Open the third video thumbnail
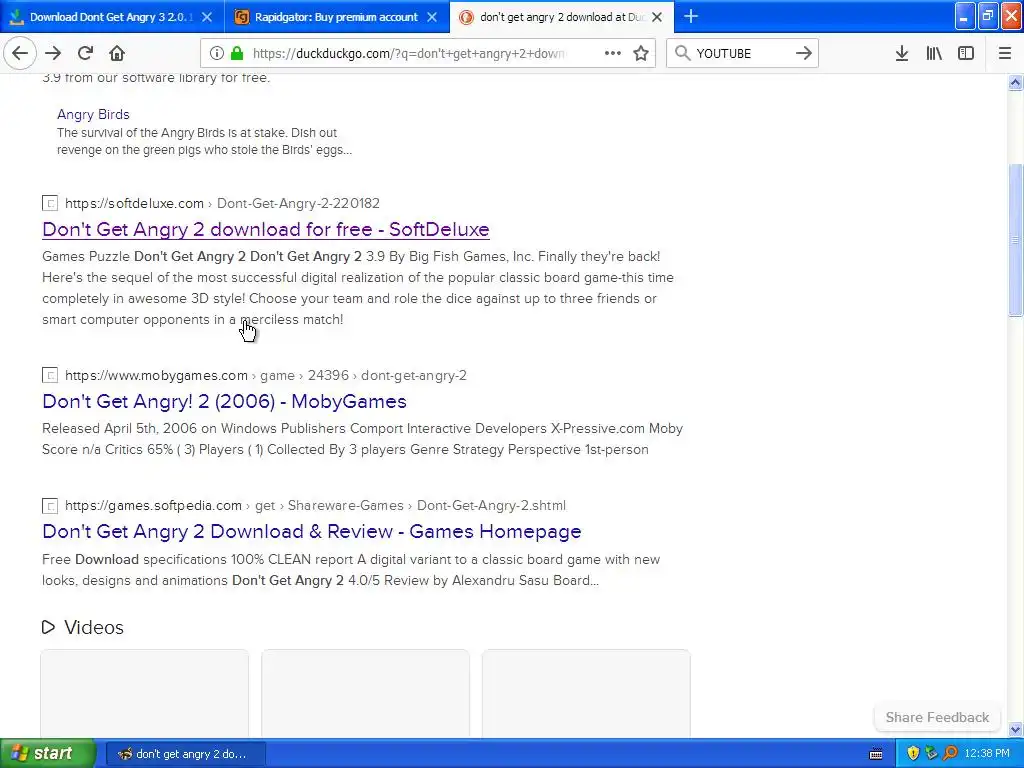 click(x=586, y=694)
